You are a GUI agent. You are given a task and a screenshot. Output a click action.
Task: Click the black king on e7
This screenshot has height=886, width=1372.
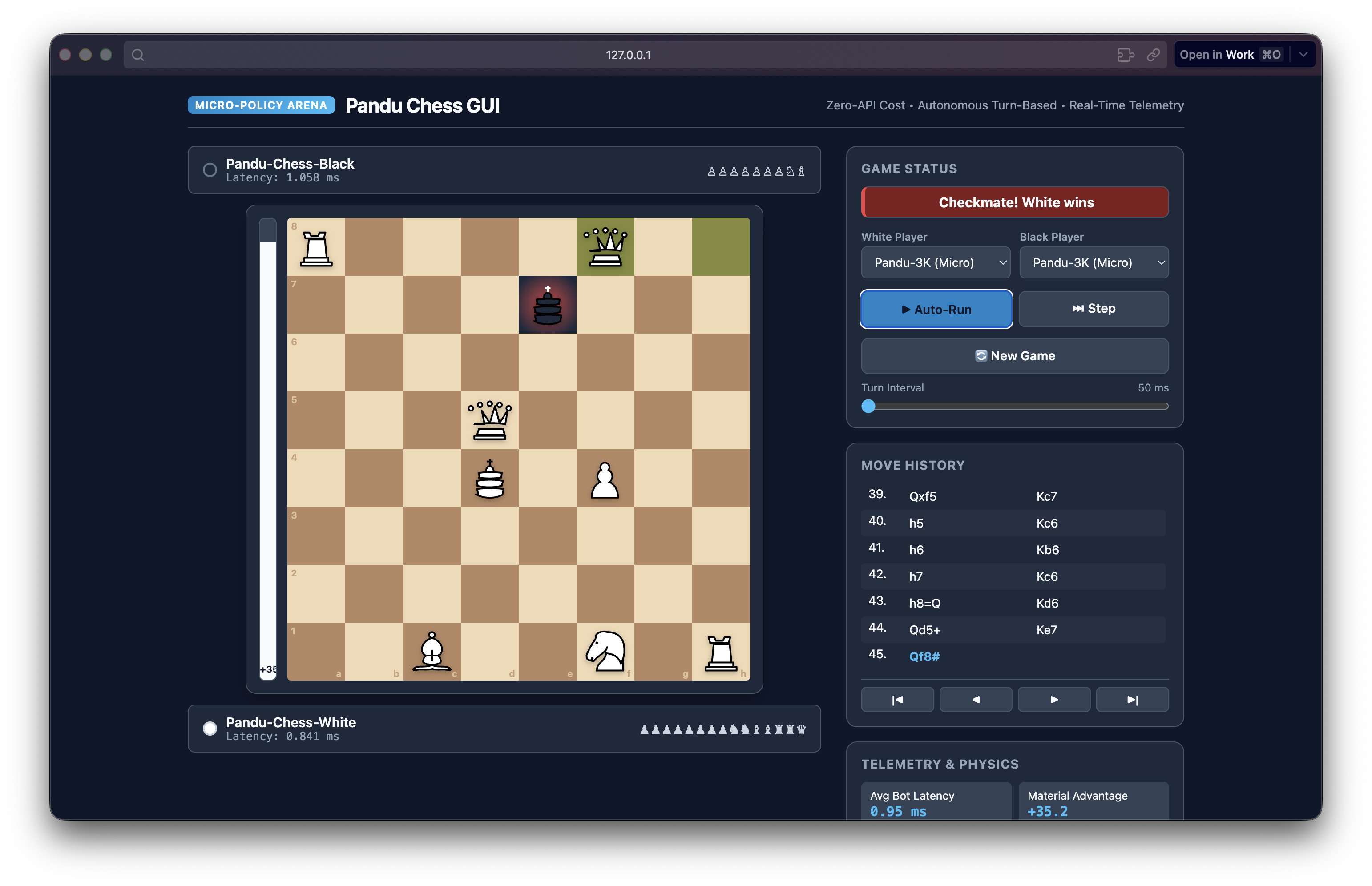[x=547, y=305]
